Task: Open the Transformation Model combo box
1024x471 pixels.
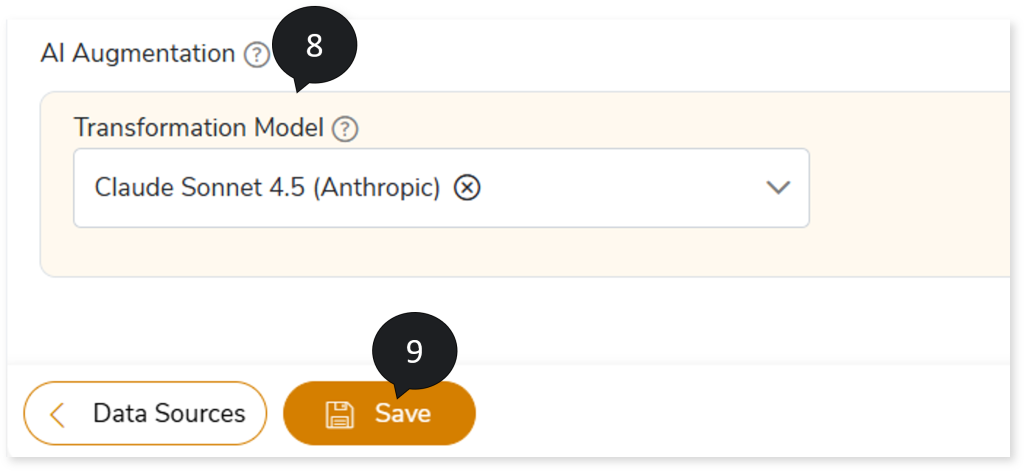Action: (600, 188)
